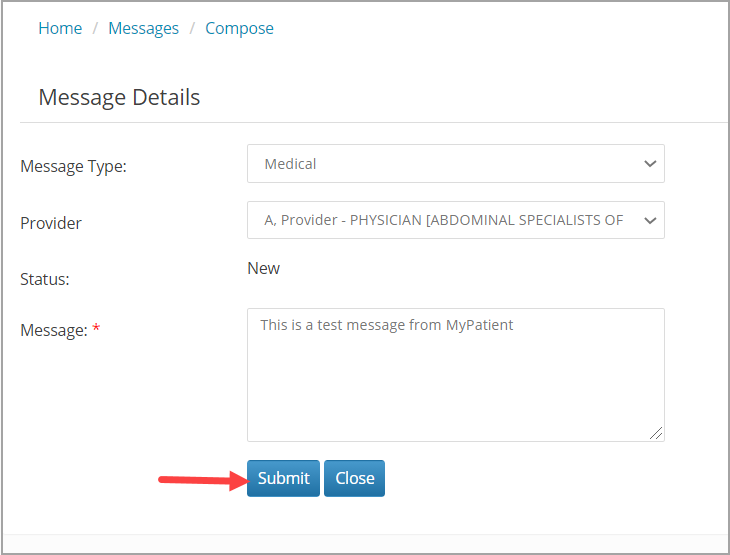Viewport: 730px width, 555px height.
Task: Click the Message Details section heading
Action: [119, 97]
